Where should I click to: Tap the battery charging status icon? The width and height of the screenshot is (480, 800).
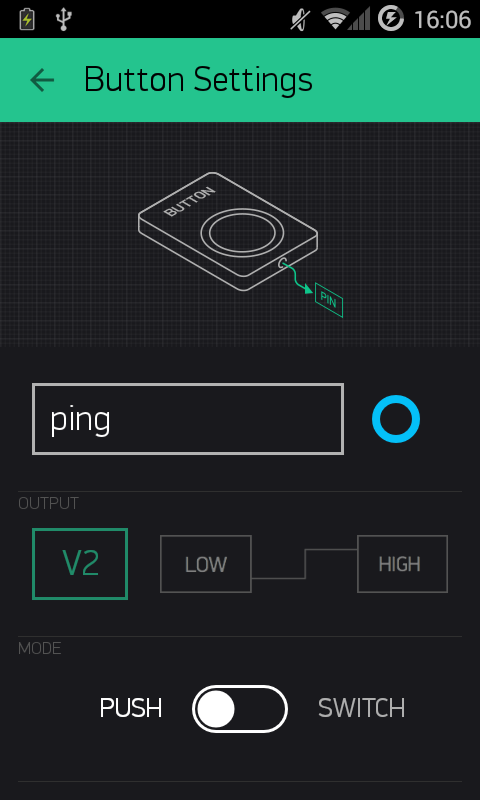coord(27,19)
